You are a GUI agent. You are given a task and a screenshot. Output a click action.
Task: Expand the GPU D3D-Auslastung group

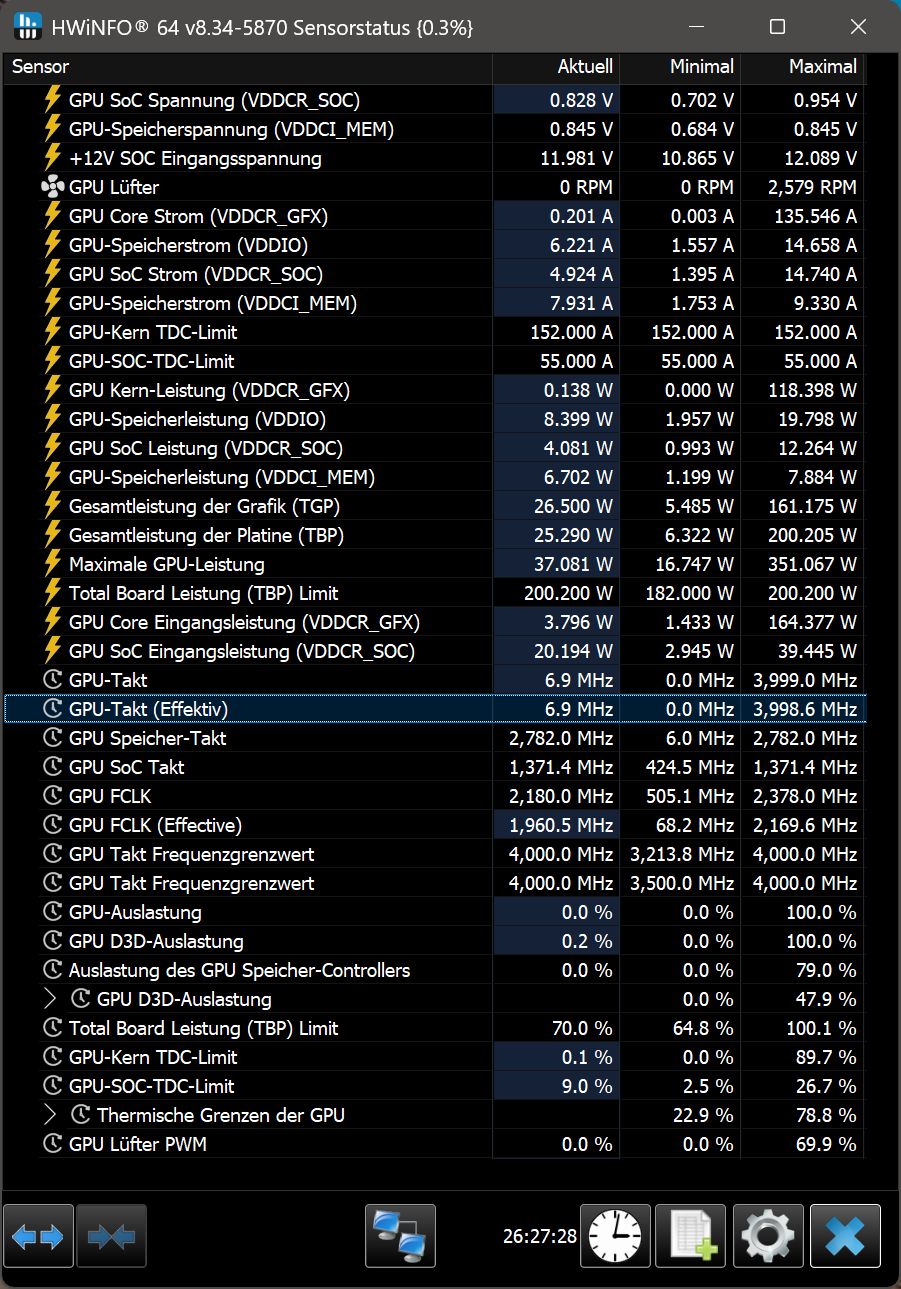(51, 999)
